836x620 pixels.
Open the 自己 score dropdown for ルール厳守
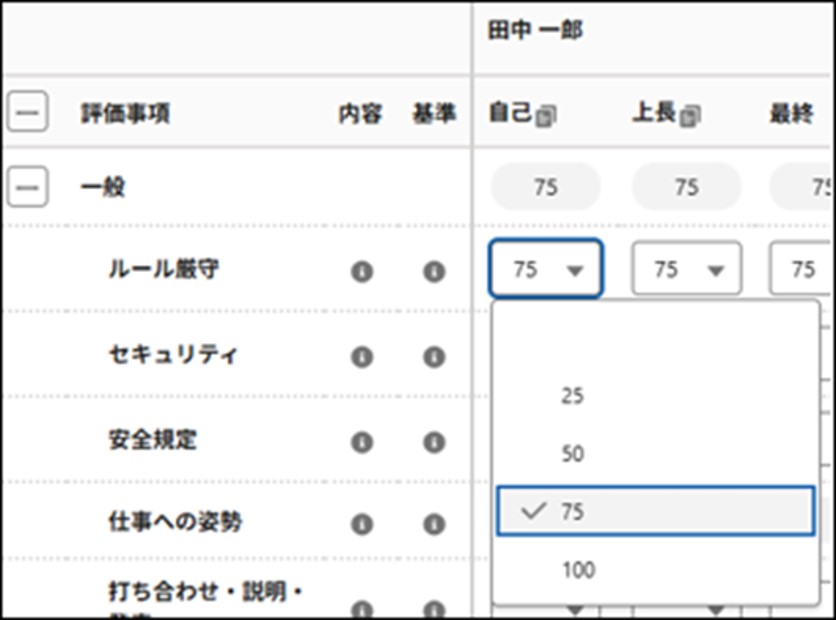pos(546,269)
